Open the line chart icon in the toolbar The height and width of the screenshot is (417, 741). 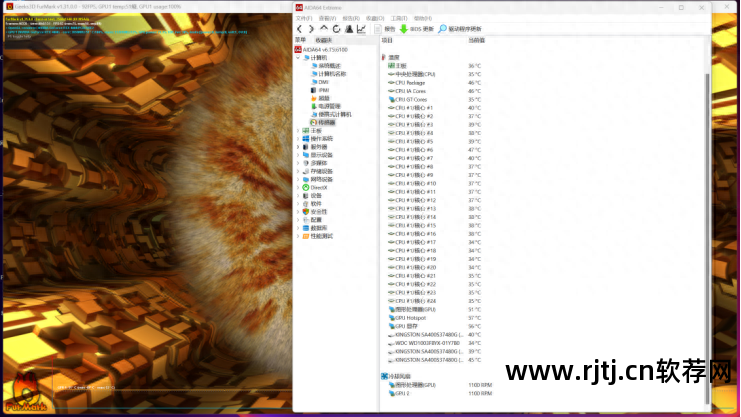click(x=362, y=29)
